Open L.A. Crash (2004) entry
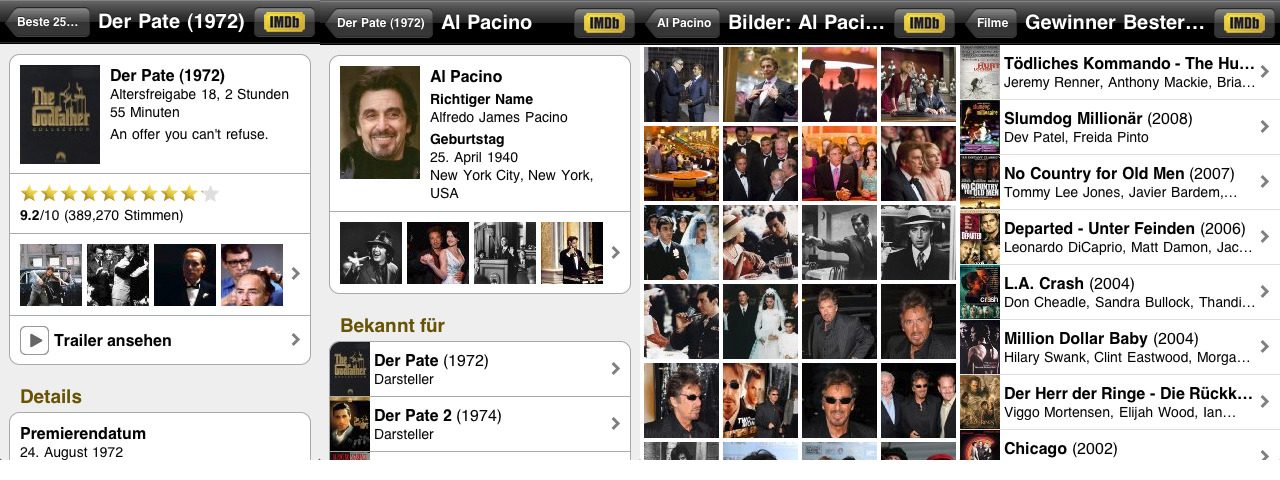This screenshot has width=1280, height=480. [x=1120, y=292]
